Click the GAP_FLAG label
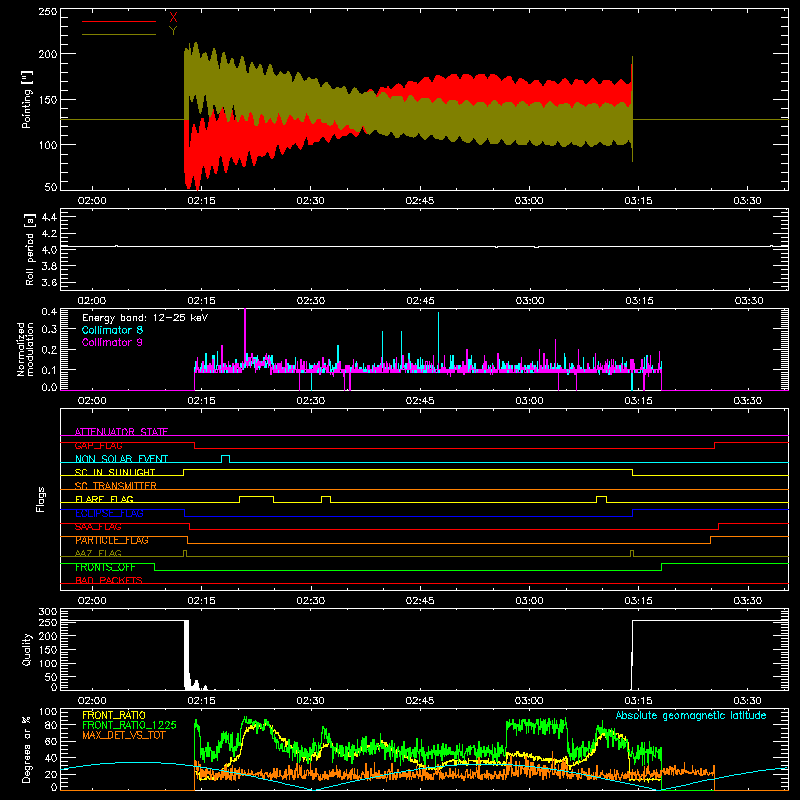This screenshot has height=800, width=800. click(x=98, y=445)
